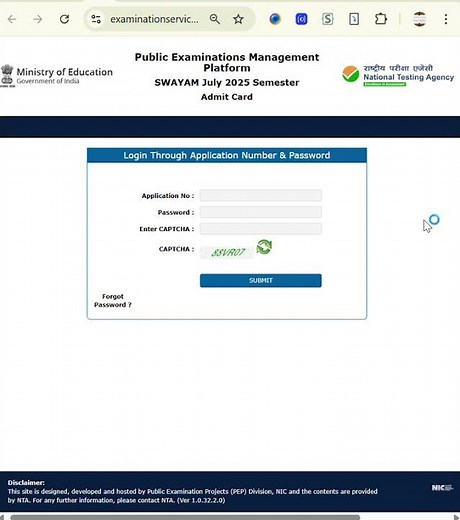Click the National Testing Agency logo
This screenshot has height=520, width=460.
tap(398, 75)
